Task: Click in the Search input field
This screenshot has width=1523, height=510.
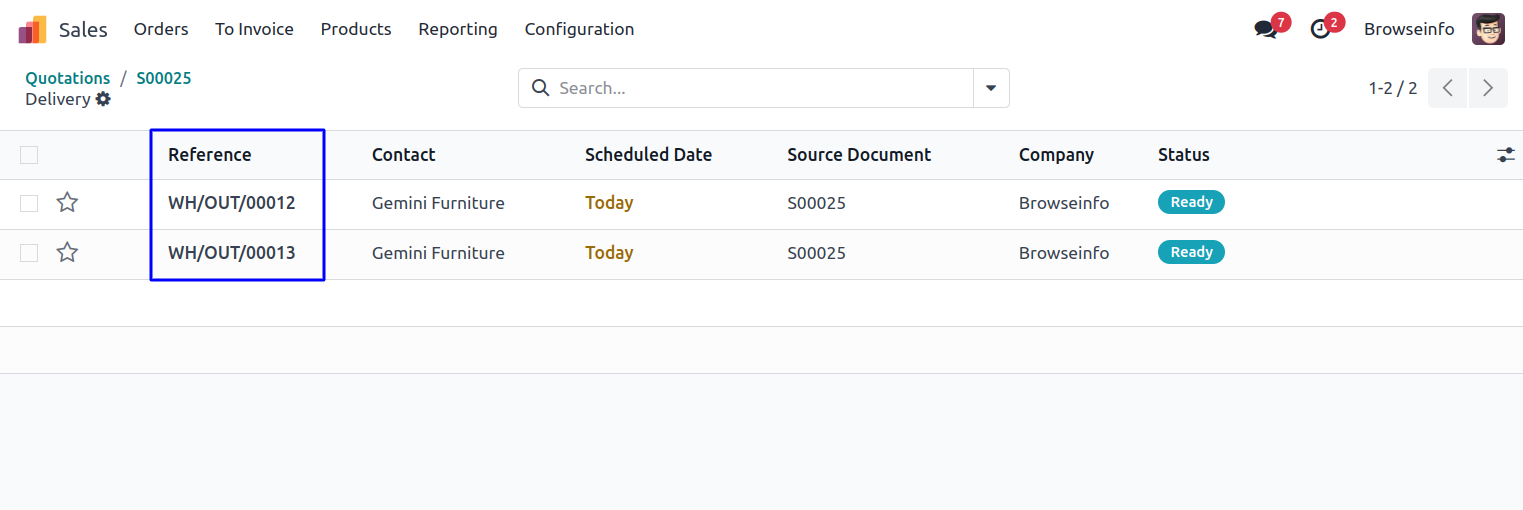Action: click(x=760, y=88)
